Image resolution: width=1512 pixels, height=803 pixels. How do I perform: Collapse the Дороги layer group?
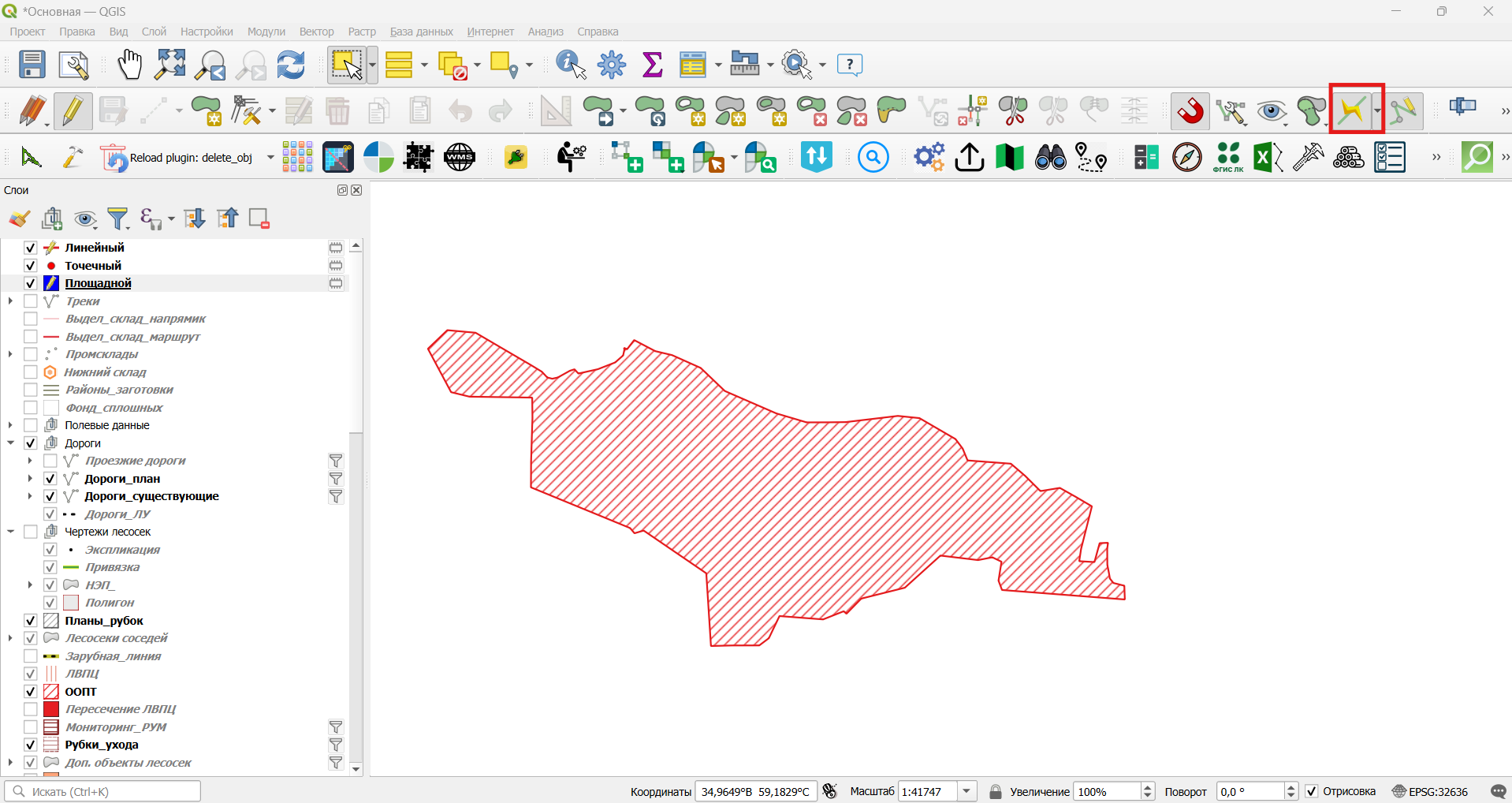(10, 443)
